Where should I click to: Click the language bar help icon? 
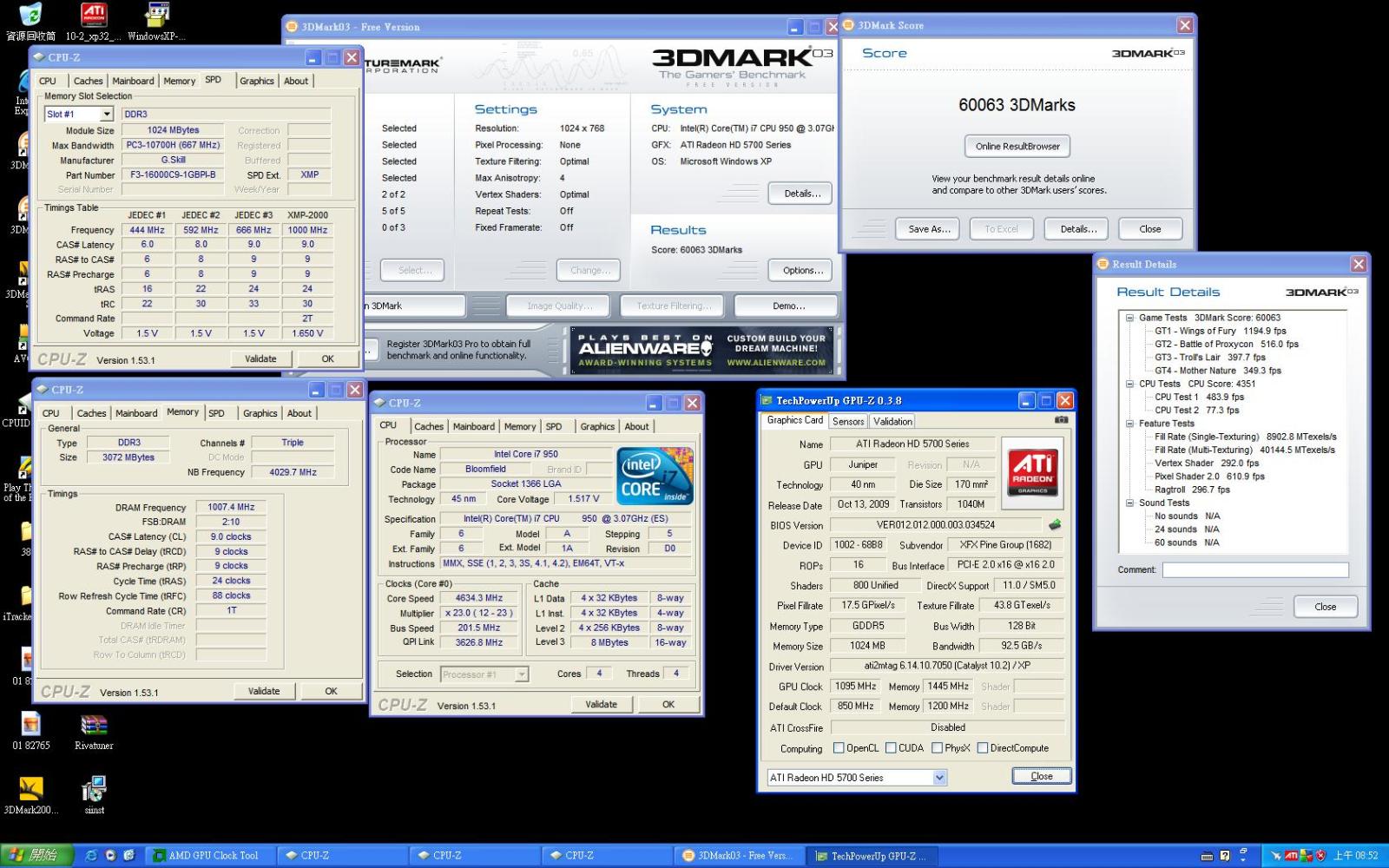(1225, 856)
